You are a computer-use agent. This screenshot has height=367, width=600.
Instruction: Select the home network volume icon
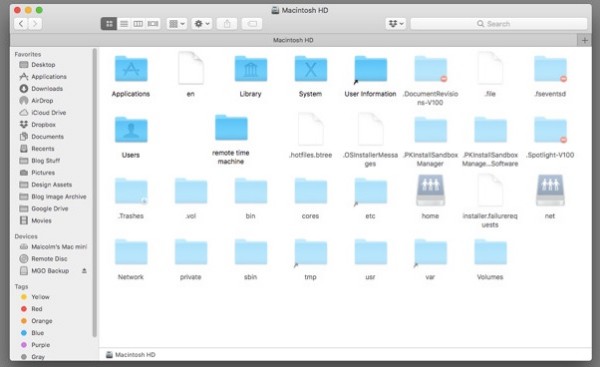pos(430,190)
